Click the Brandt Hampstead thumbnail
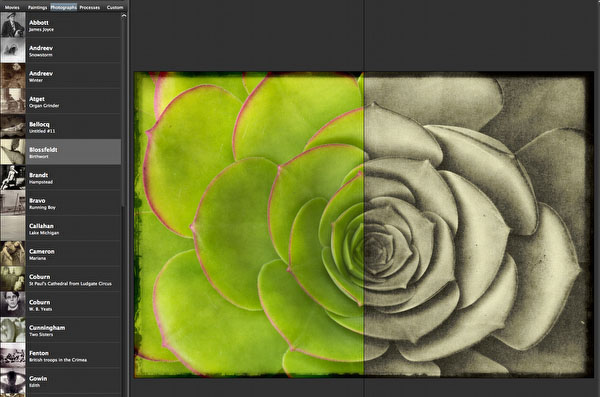Screen dimensions: 600x397 [x=13, y=177]
